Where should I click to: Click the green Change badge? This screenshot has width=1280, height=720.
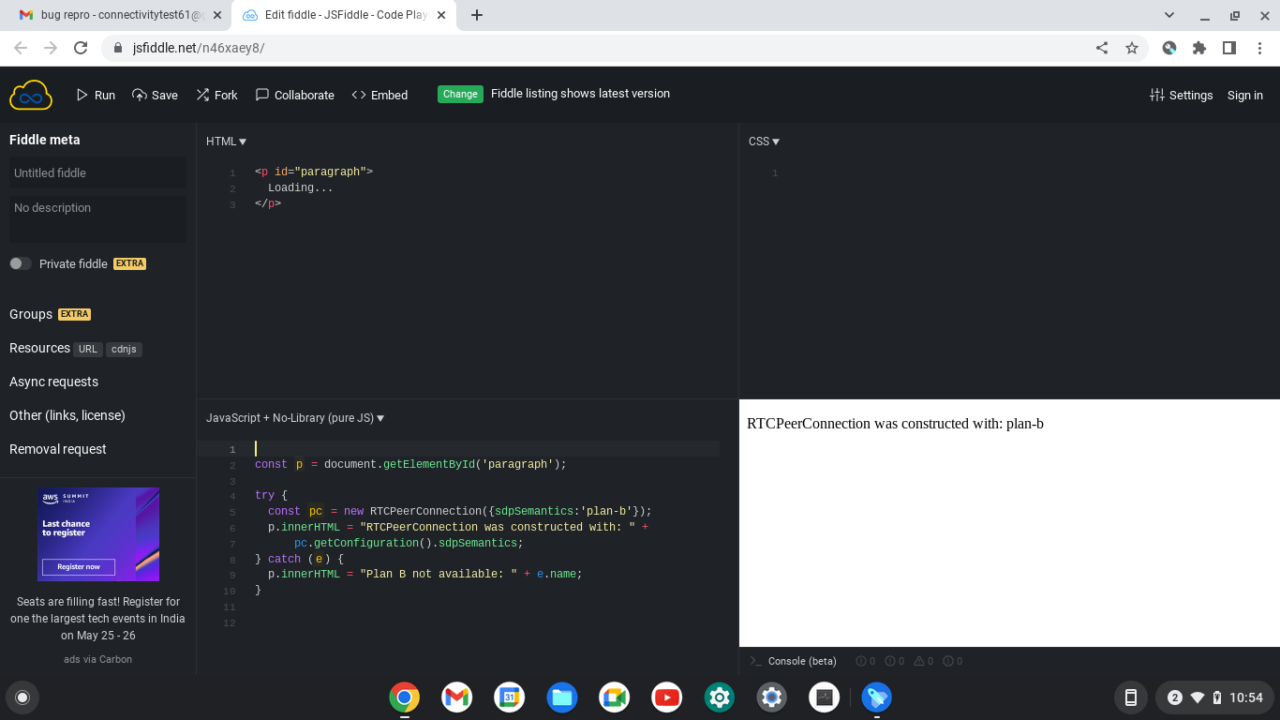point(460,94)
